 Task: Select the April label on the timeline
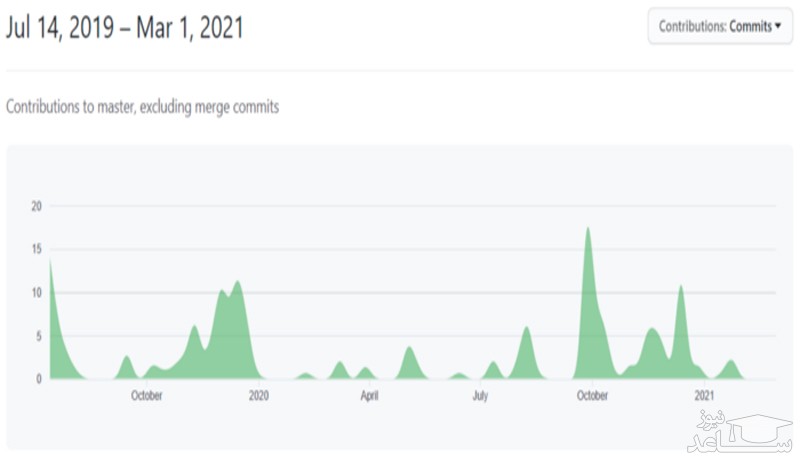coord(369,395)
